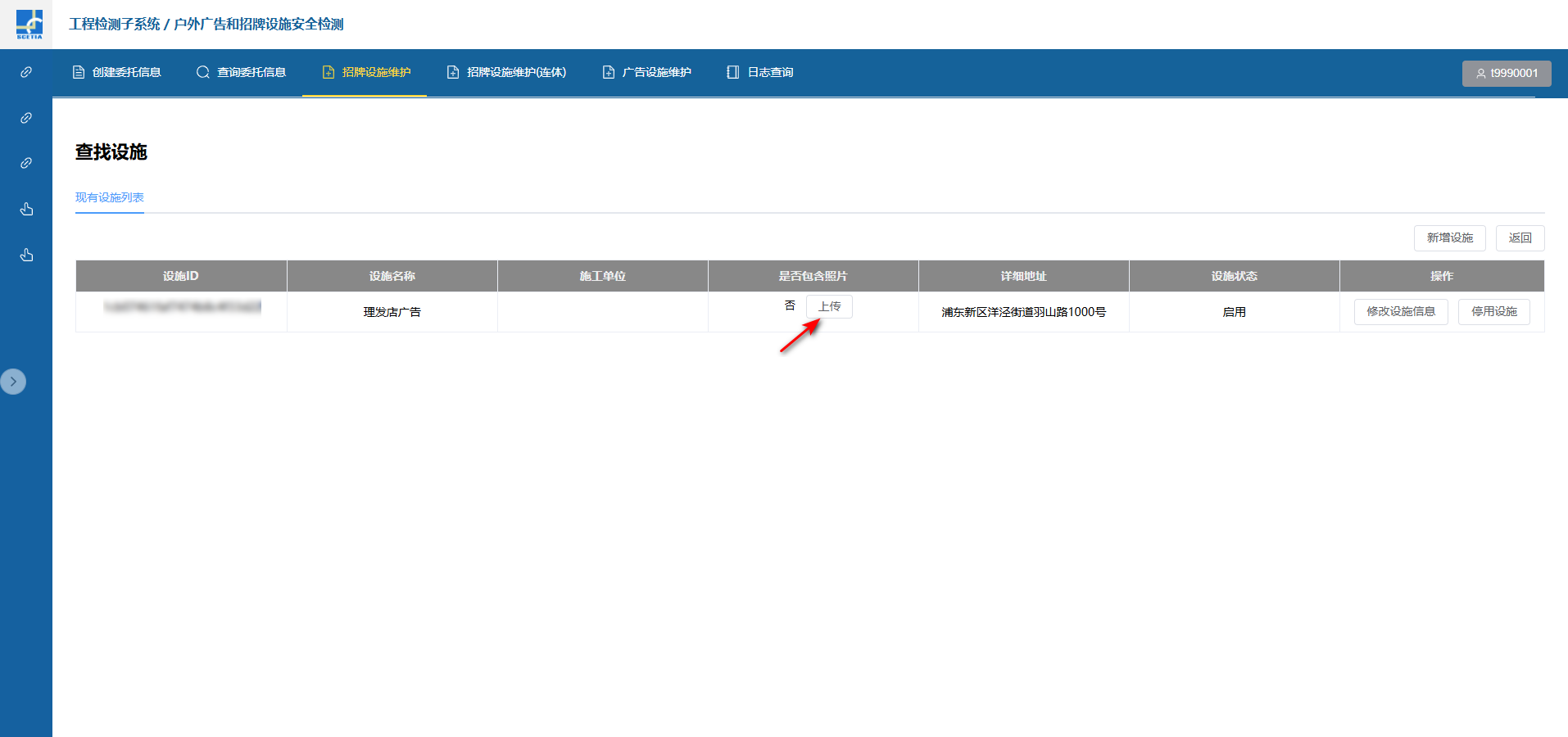Click the upper hand pointer icon in sidebar

[26, 210]
